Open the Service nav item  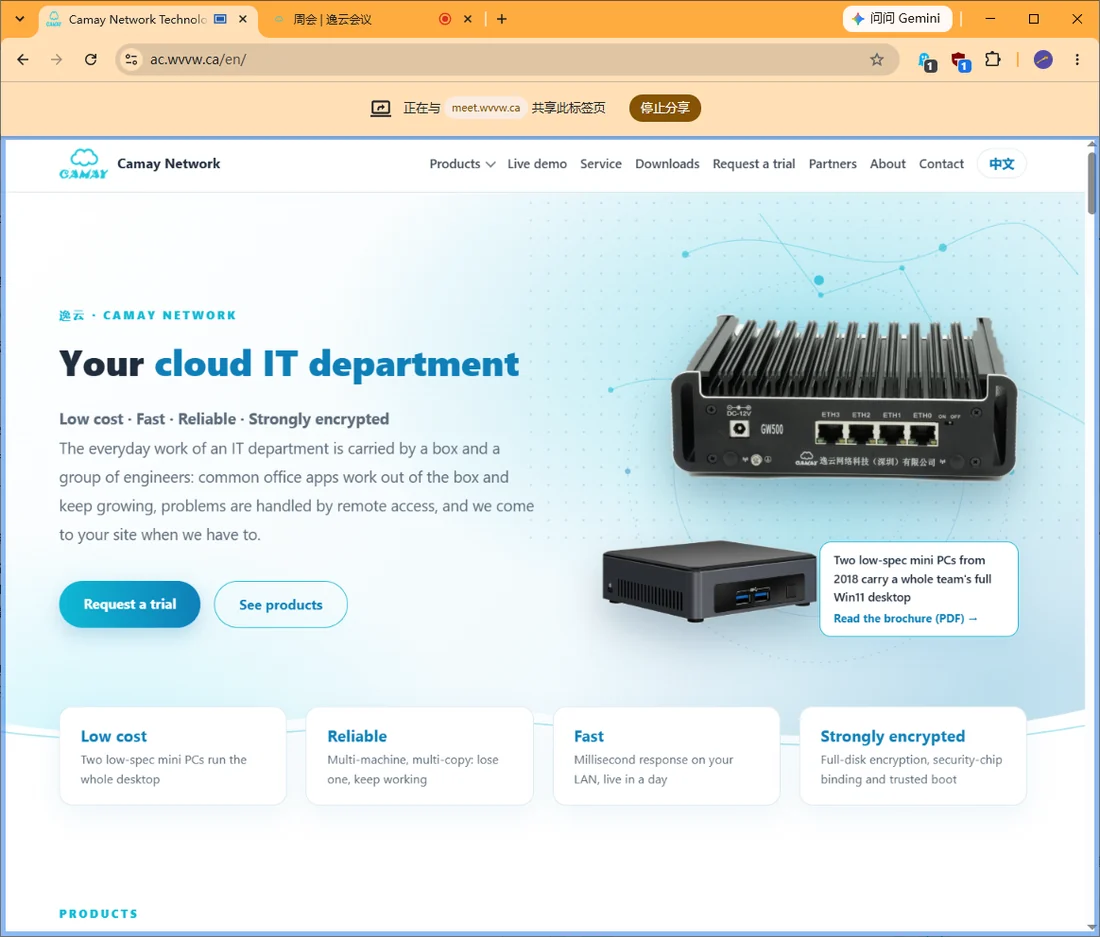pos(601,164)
